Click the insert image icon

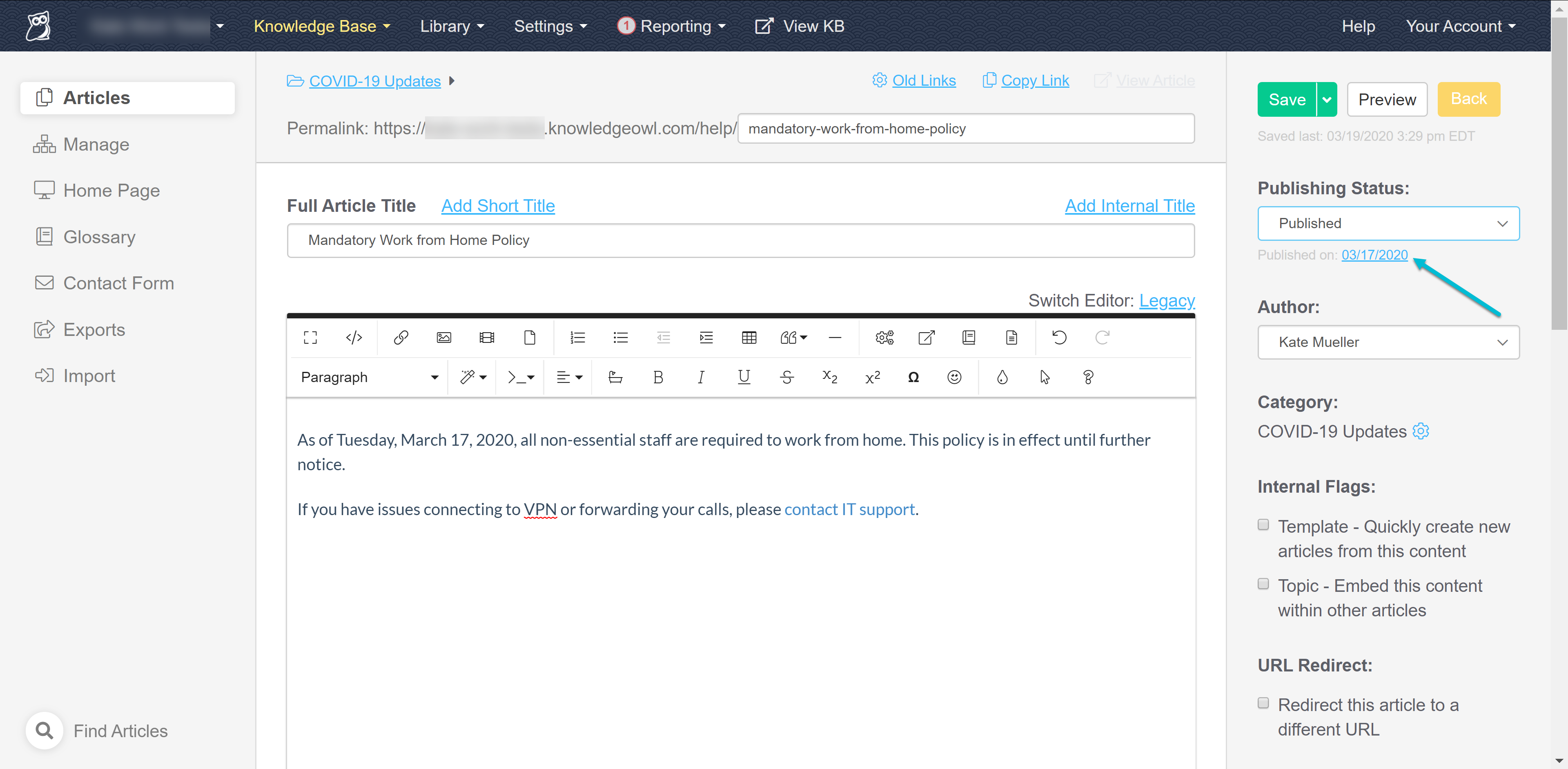tap(444, 338)
